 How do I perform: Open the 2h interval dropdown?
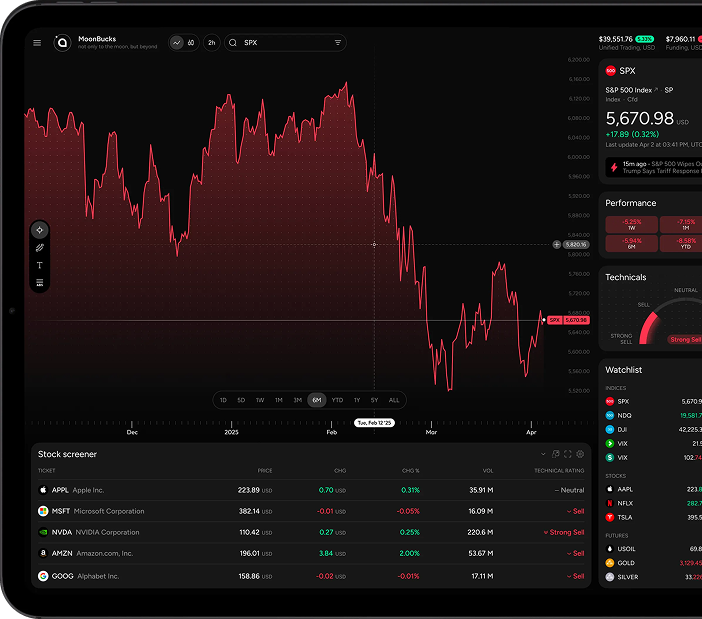pos(212,43)
